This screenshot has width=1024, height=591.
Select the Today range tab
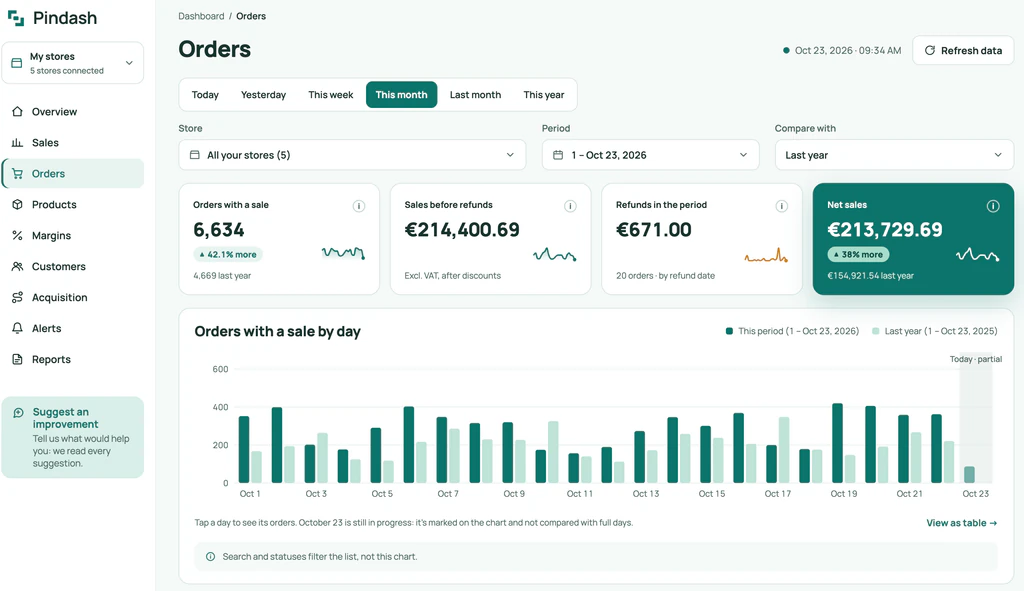click(x=205, y=95)
